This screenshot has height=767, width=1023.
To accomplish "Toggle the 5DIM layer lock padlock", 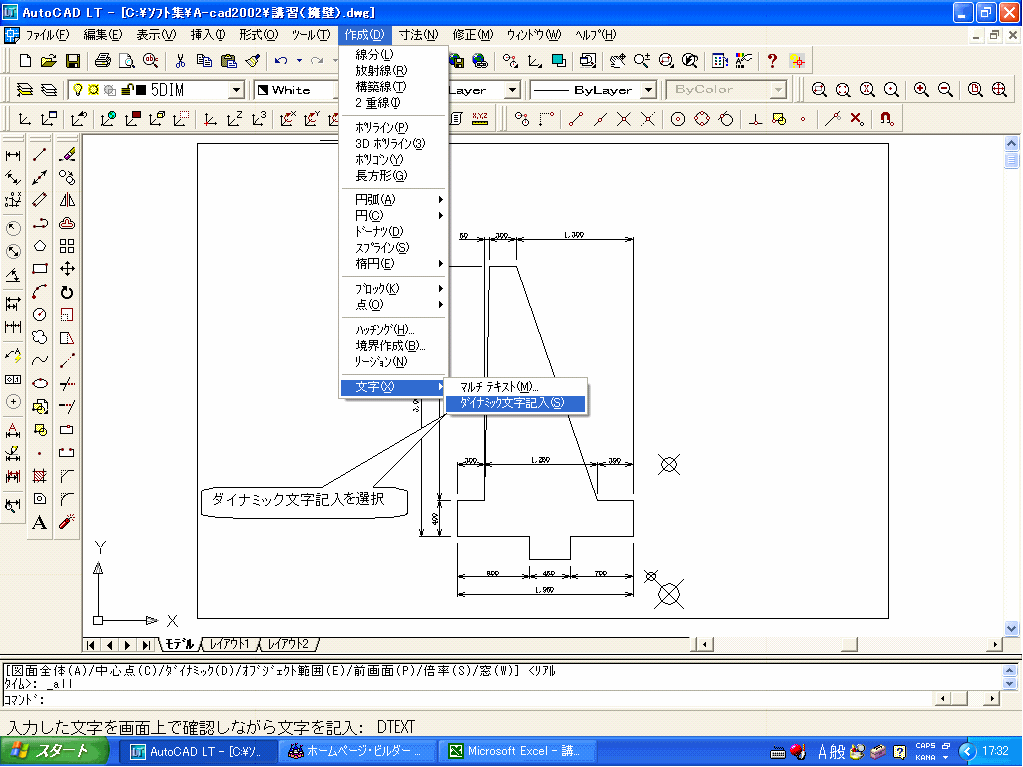I will click(x=128, y=89).
